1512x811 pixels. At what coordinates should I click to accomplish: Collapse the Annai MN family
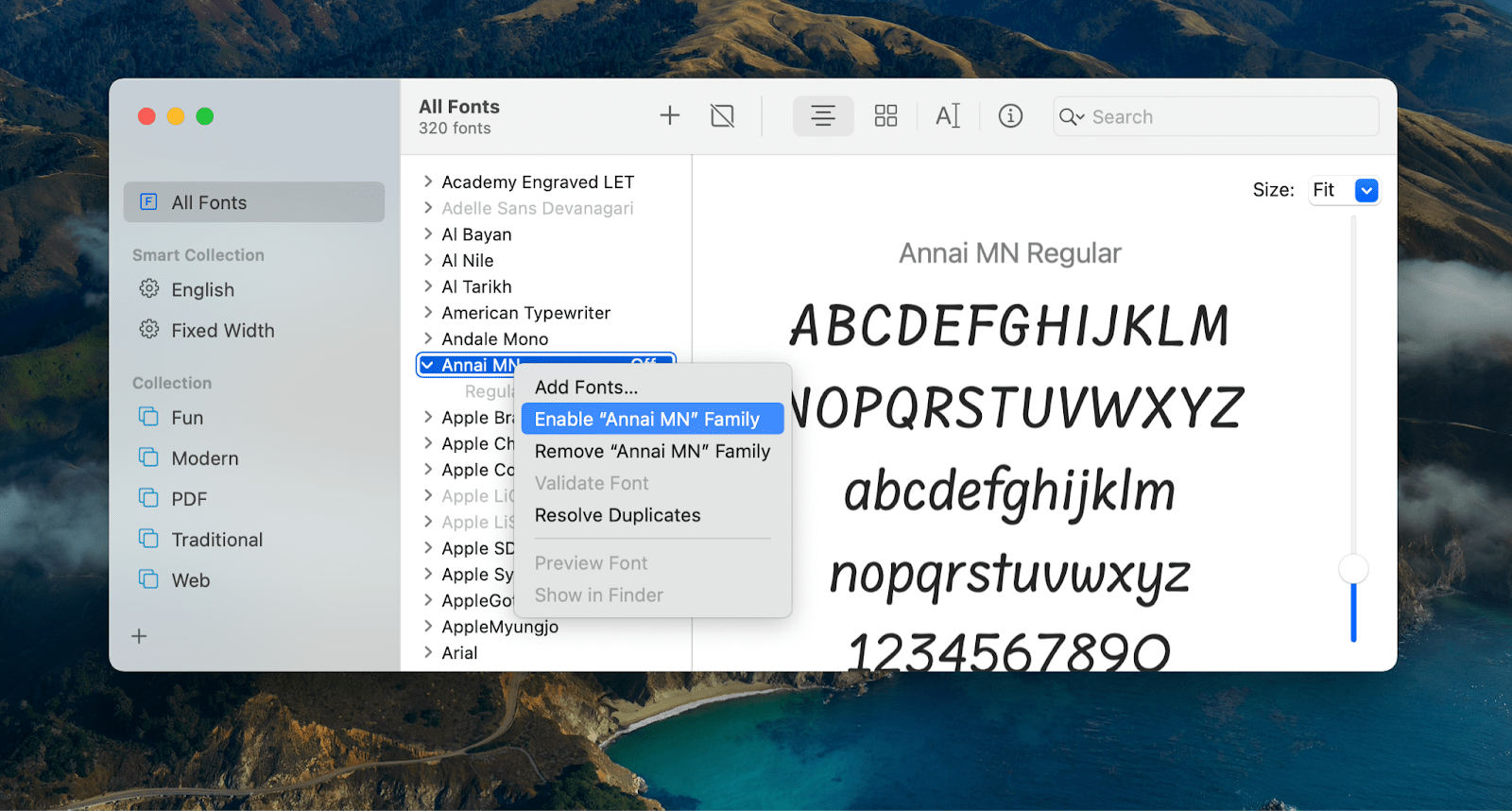[428, 365]
